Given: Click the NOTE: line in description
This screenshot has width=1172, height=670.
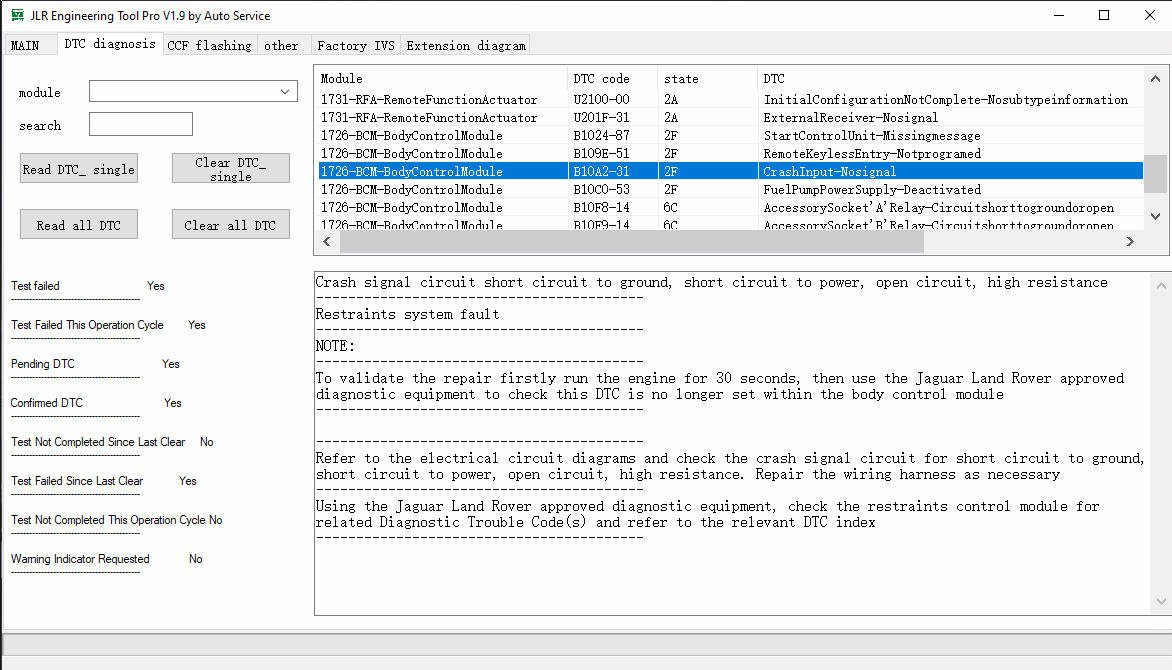Looking at the screenshot, I should [336, 346].
